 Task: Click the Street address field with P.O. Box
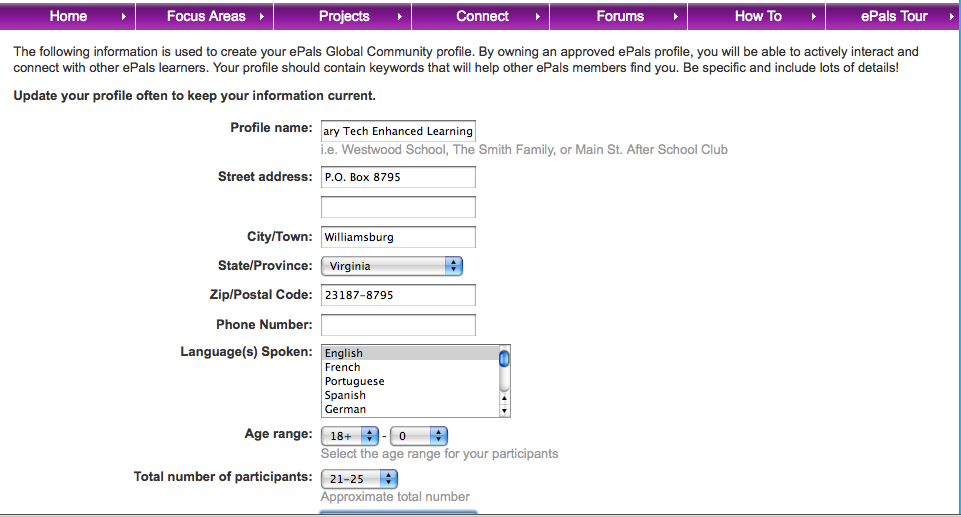[398, 177]
